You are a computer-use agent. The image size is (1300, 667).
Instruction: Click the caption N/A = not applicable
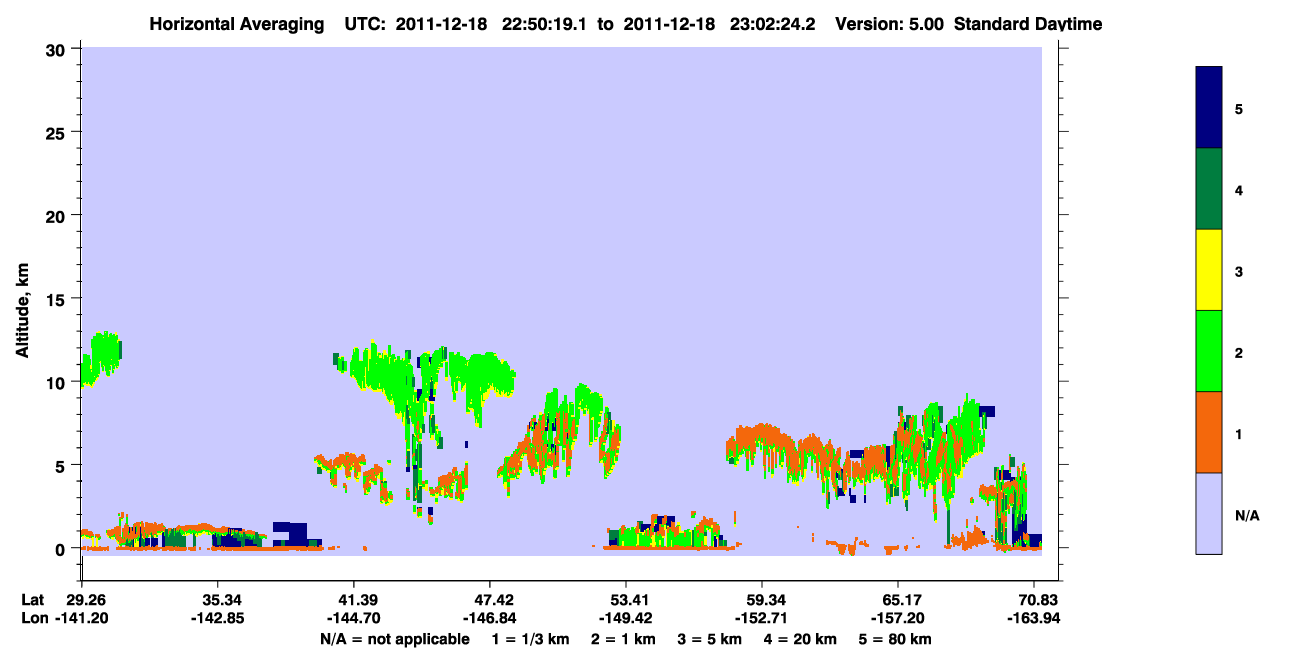point(395,639)
